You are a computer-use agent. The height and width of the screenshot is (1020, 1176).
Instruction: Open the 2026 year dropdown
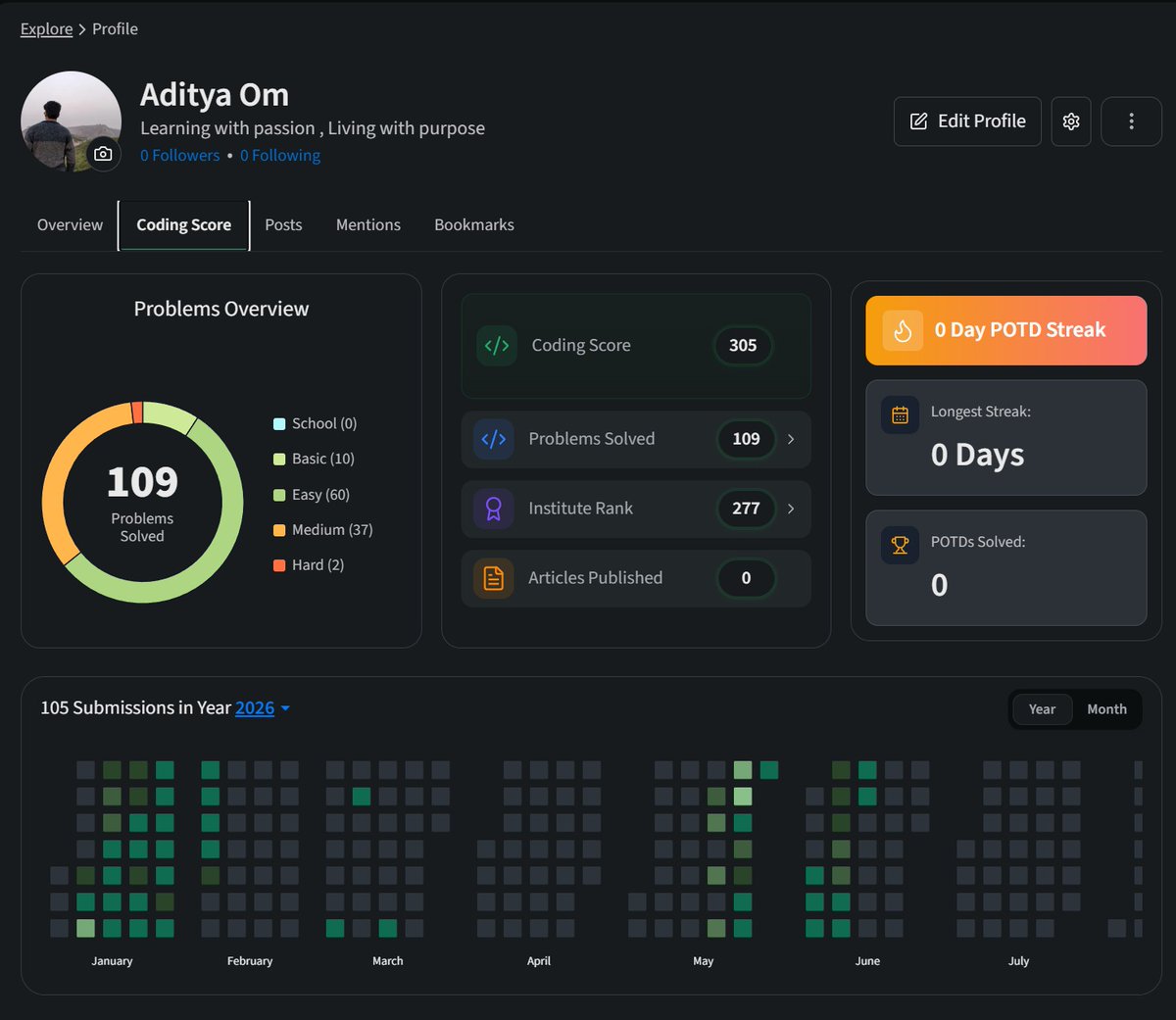point(263,707)
